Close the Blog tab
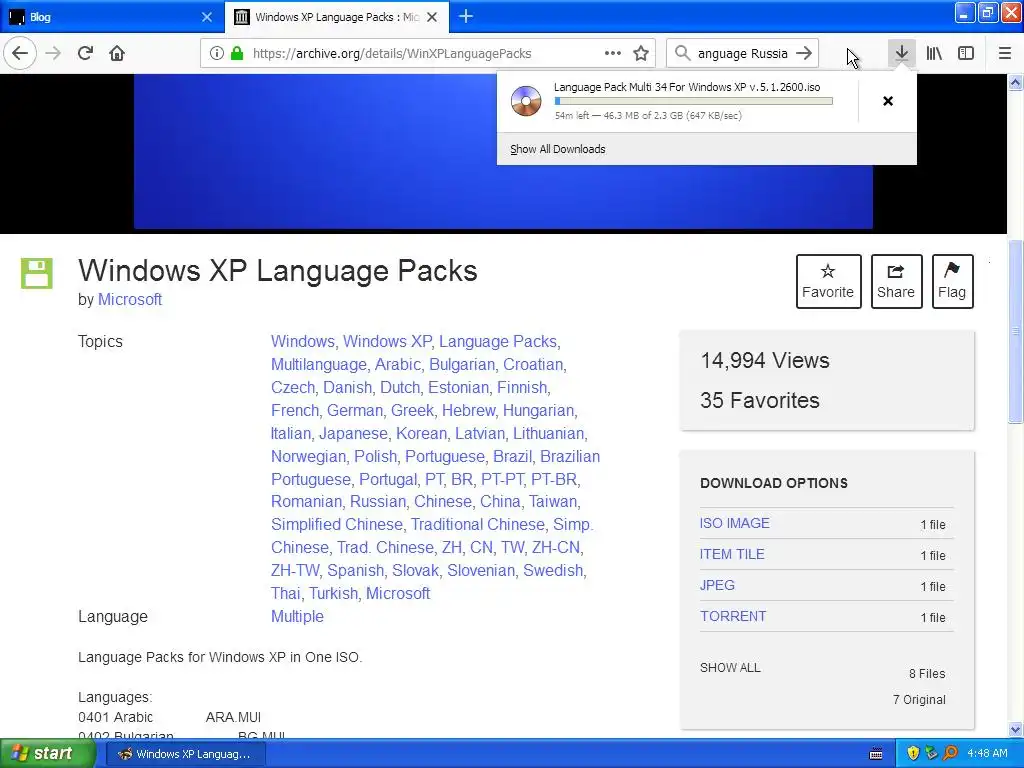The image size is (1024, 768). [x=207, y=17]
